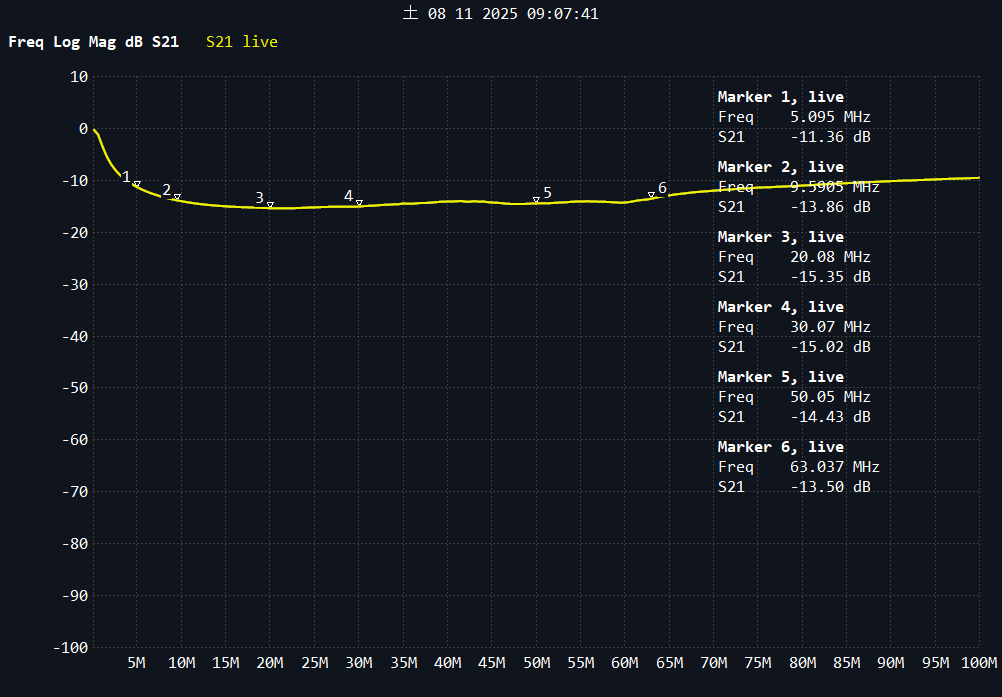Click the 100M label on frequency axis
The width and height of the screenshot is (1002, 697).
pos(978,663)
